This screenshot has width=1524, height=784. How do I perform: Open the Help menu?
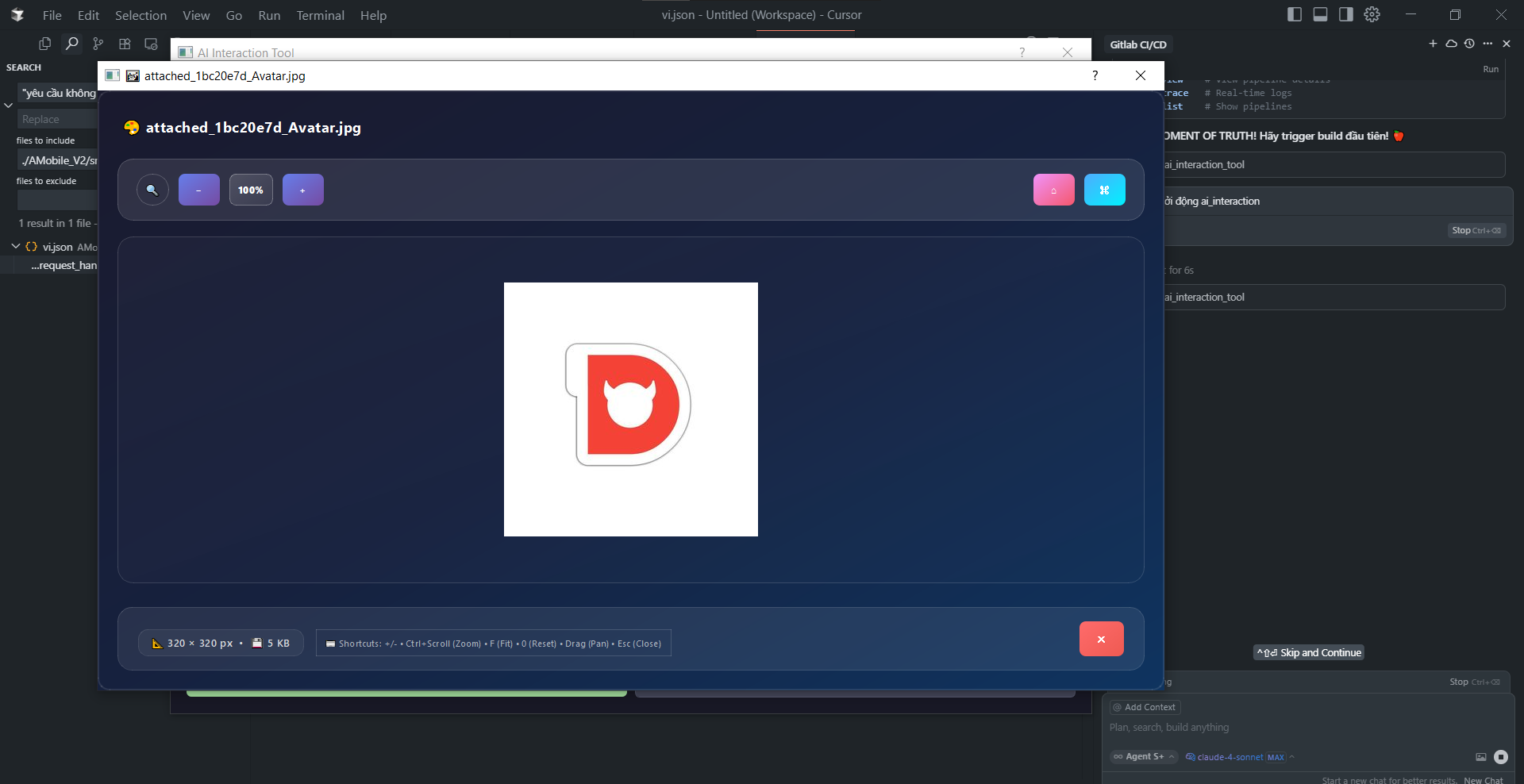click(373, 15)
